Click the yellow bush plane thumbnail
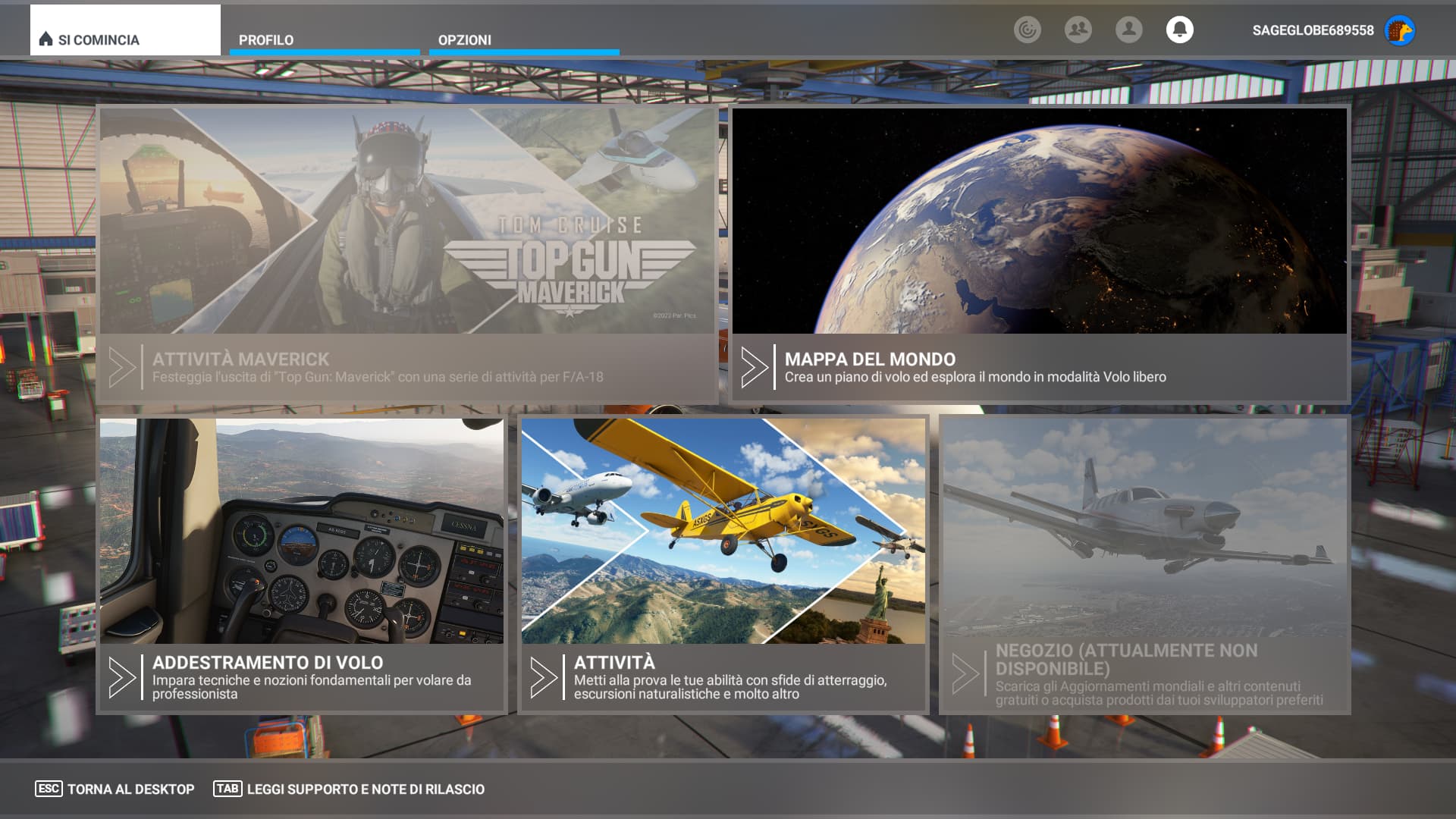The image size is (1456, 819). click(x=723, y=531)
